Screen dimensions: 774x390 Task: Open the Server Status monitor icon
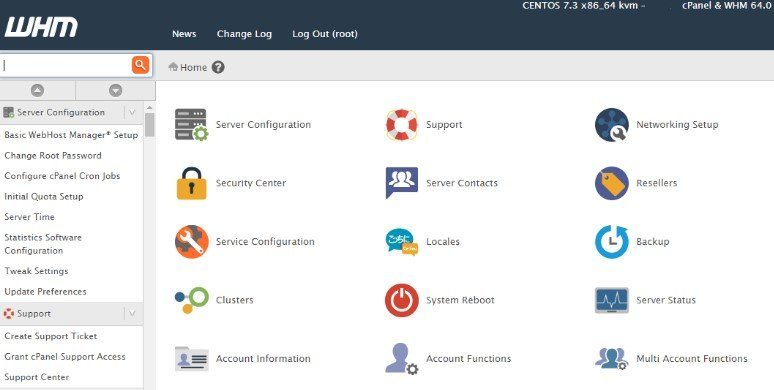[612, 300]
